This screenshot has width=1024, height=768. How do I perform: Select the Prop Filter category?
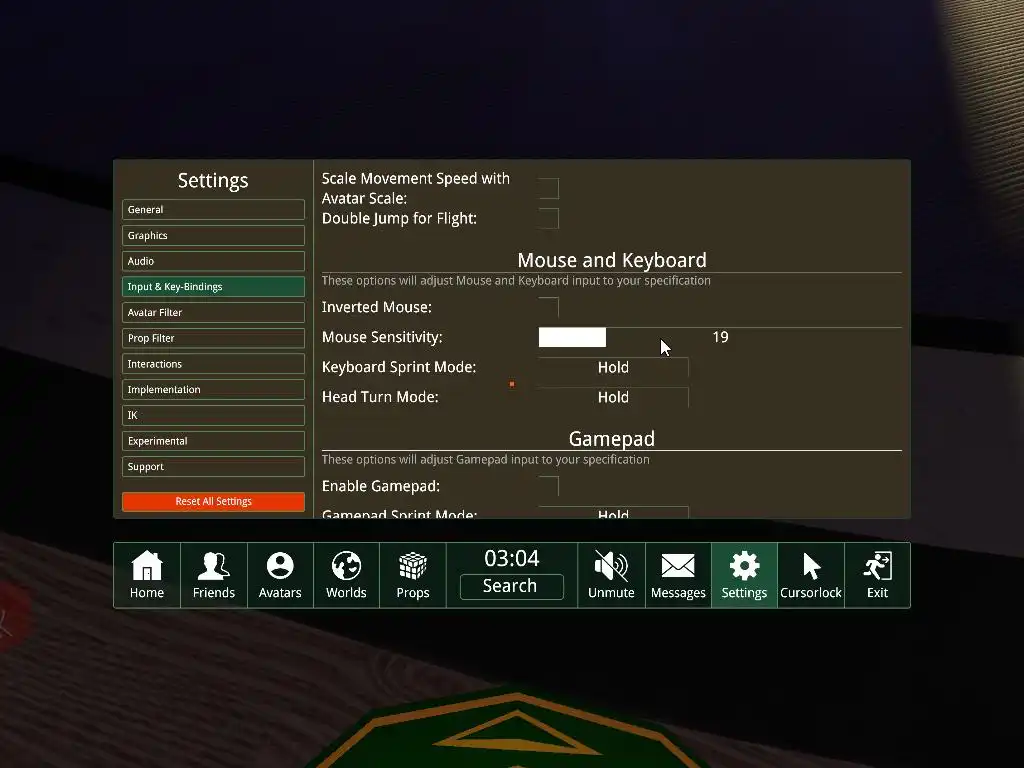(x=213, y=338)
